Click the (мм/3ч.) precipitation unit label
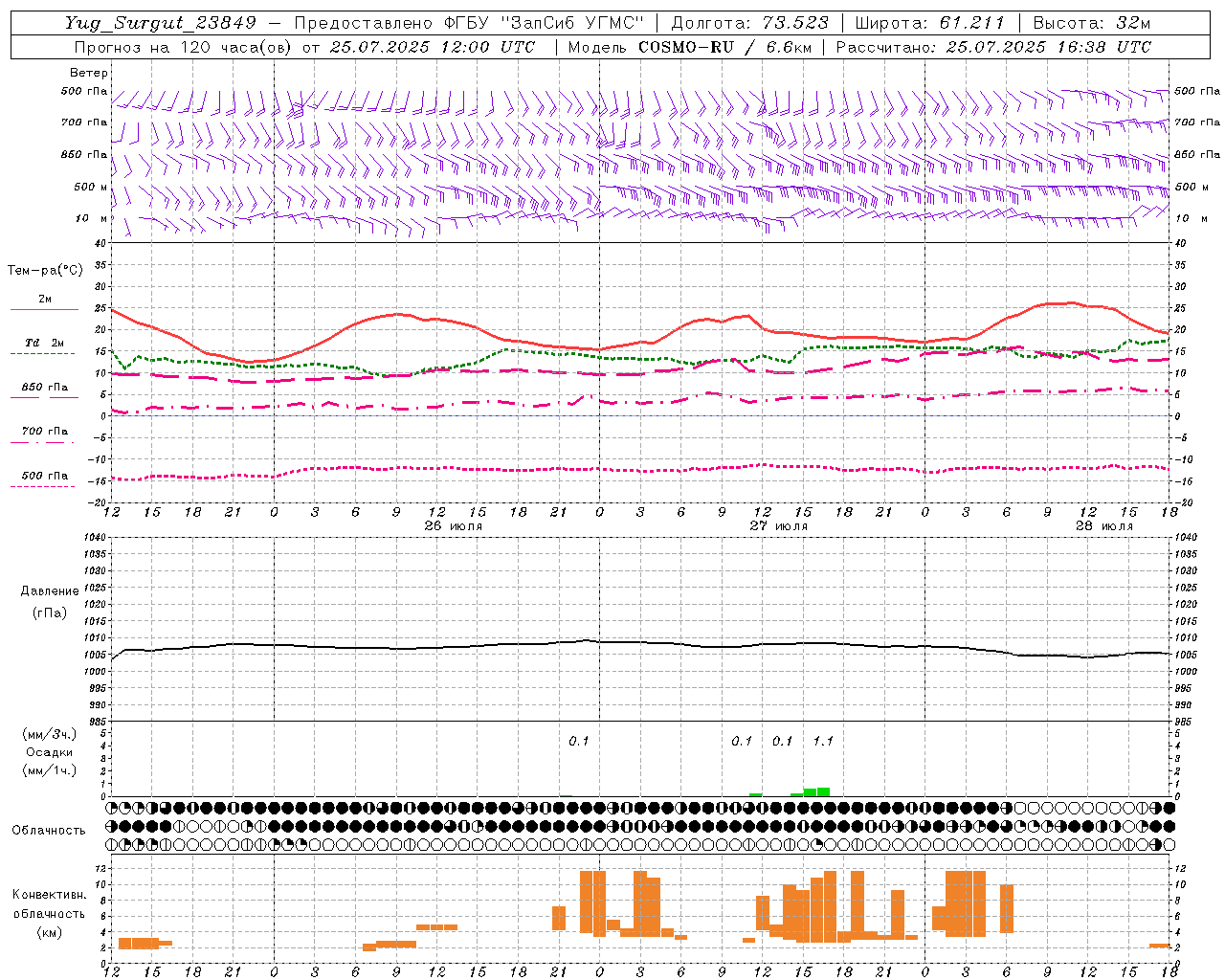Viewport: 1225px width, 980px height. (x=49, y=734)
